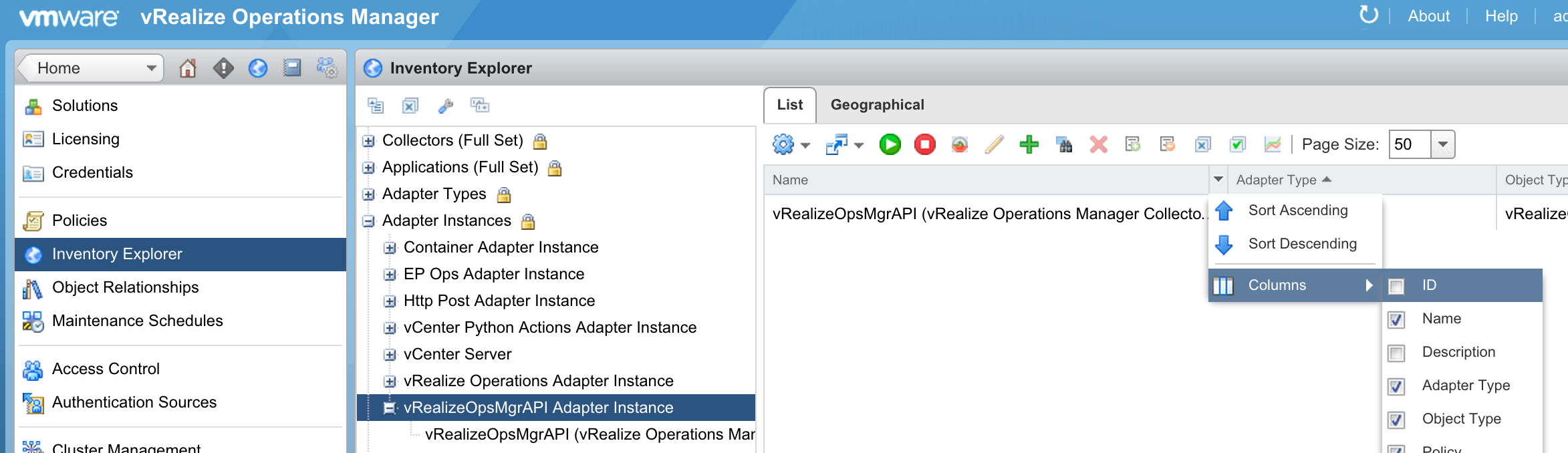The height and width of the screenshot is (453, 1568).
Task: Click the pencil Edit Object icon
Action: click(x=994, y=144)
